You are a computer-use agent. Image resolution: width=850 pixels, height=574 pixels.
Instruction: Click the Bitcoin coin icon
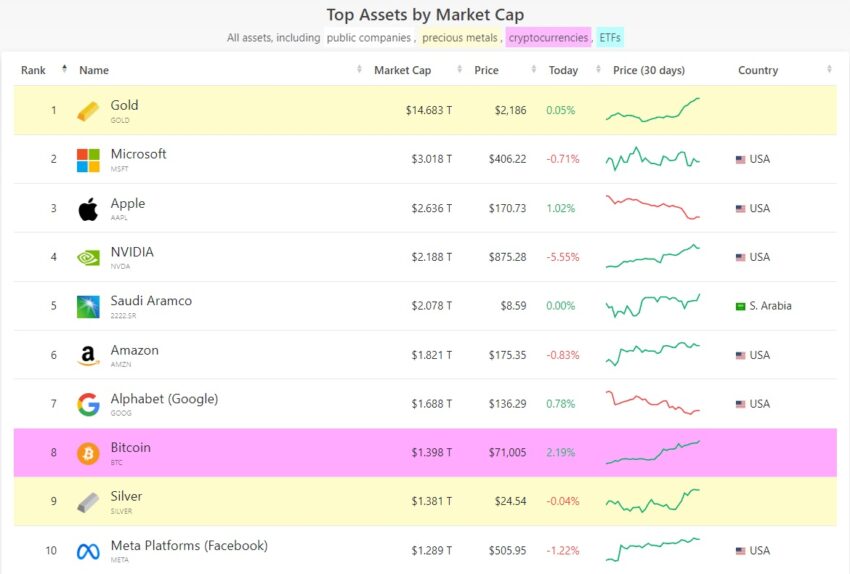(x=88, y=453)
